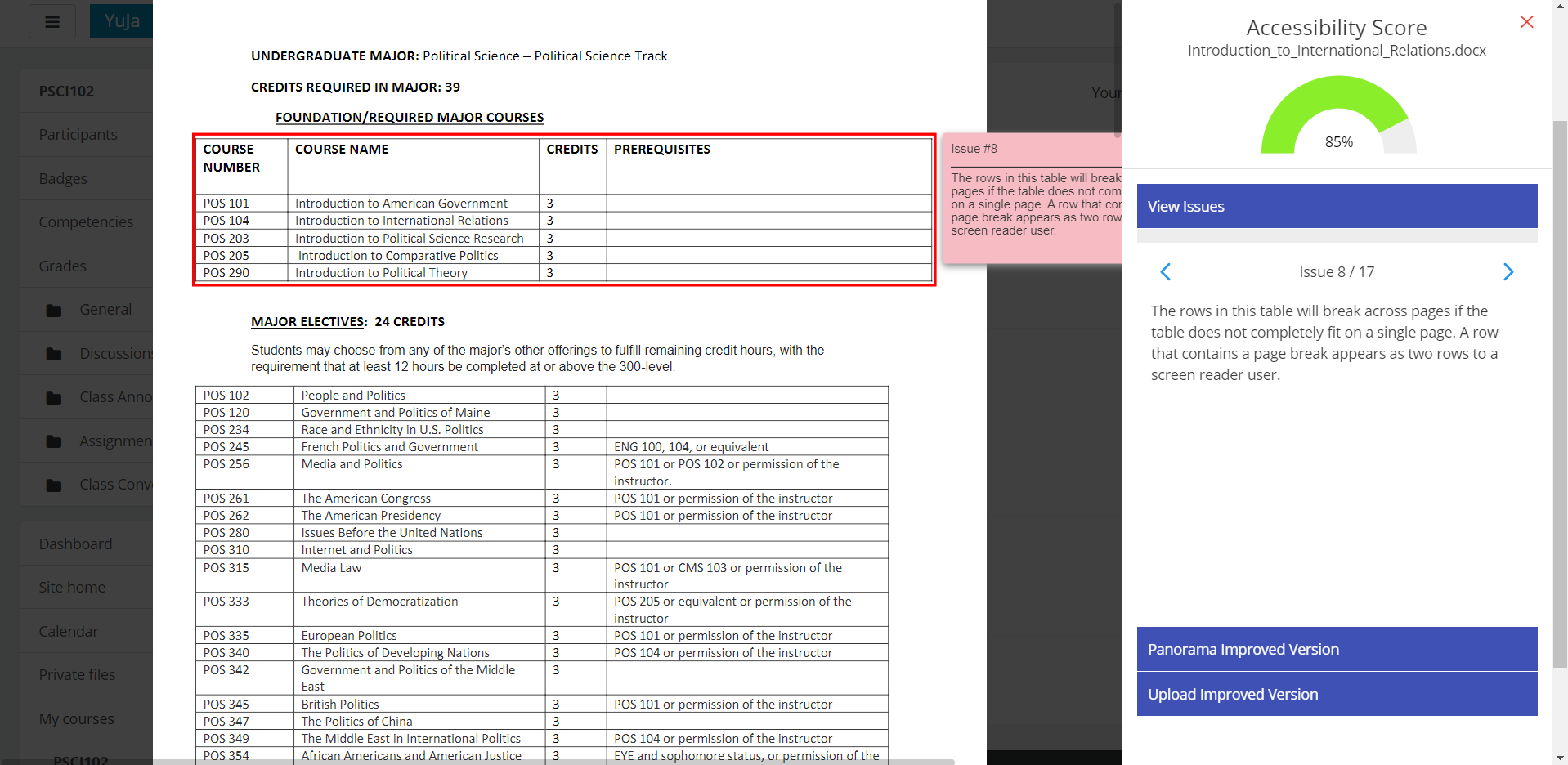1568x765 pixels.
Task: Click 'ENG 100, 104, or equivalent' prerequisite
Action: pos(692,446)
